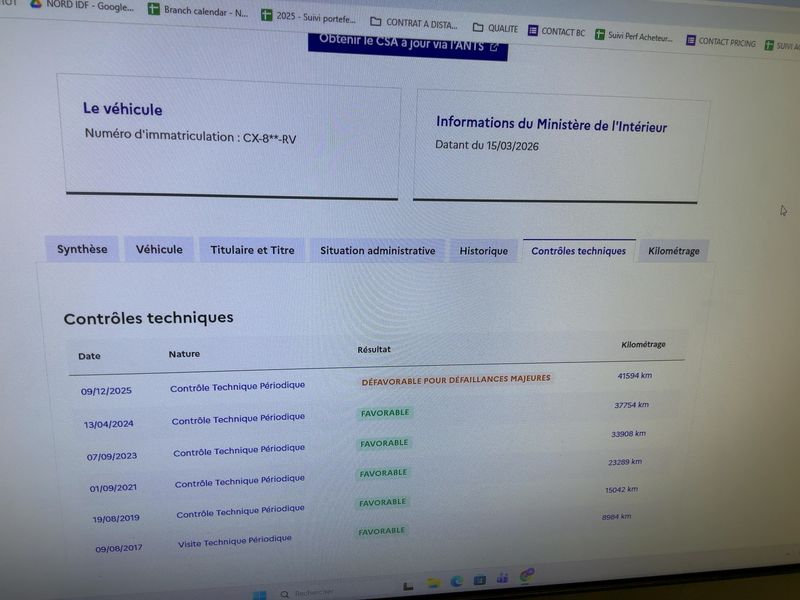This screenshot has width=800, height=600.
Task: Select the 09/12/2025 date cell
Action: point(106,391)
